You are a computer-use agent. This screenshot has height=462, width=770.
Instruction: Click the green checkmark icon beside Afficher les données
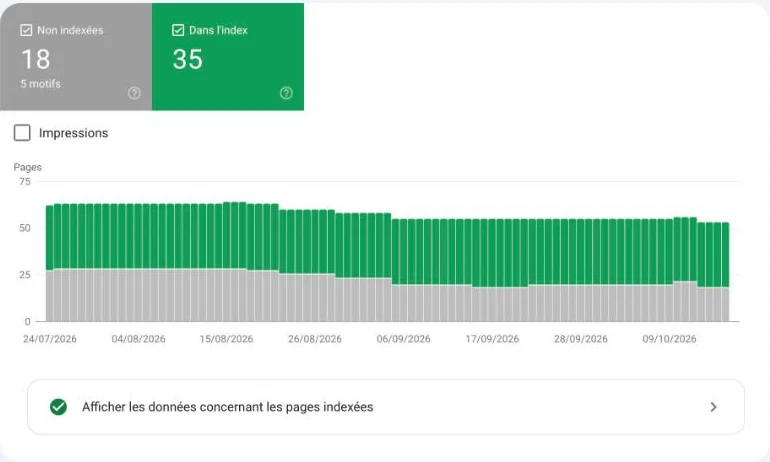(x=58, y=407)
